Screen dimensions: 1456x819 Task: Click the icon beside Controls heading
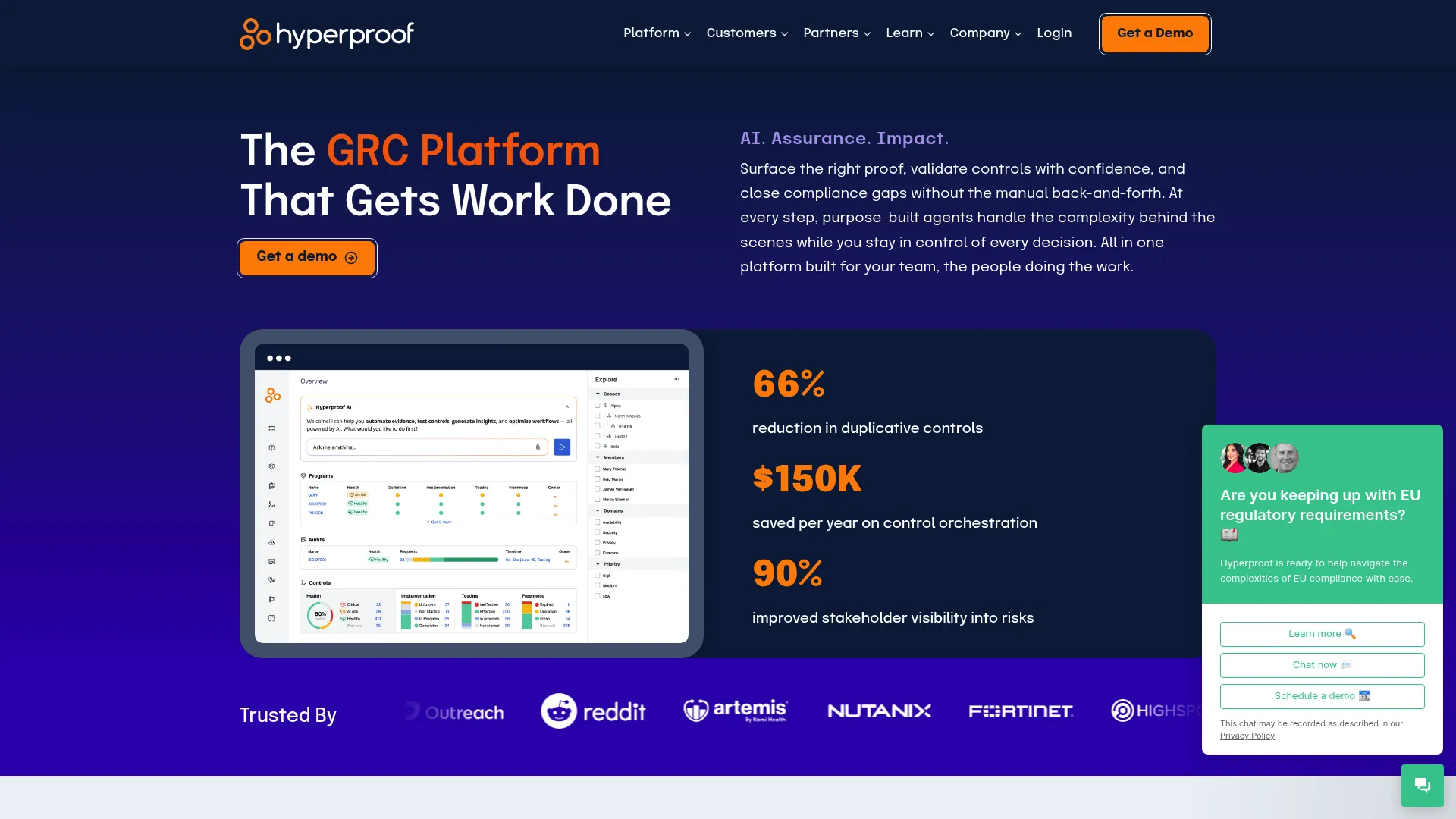coord(303,583)
